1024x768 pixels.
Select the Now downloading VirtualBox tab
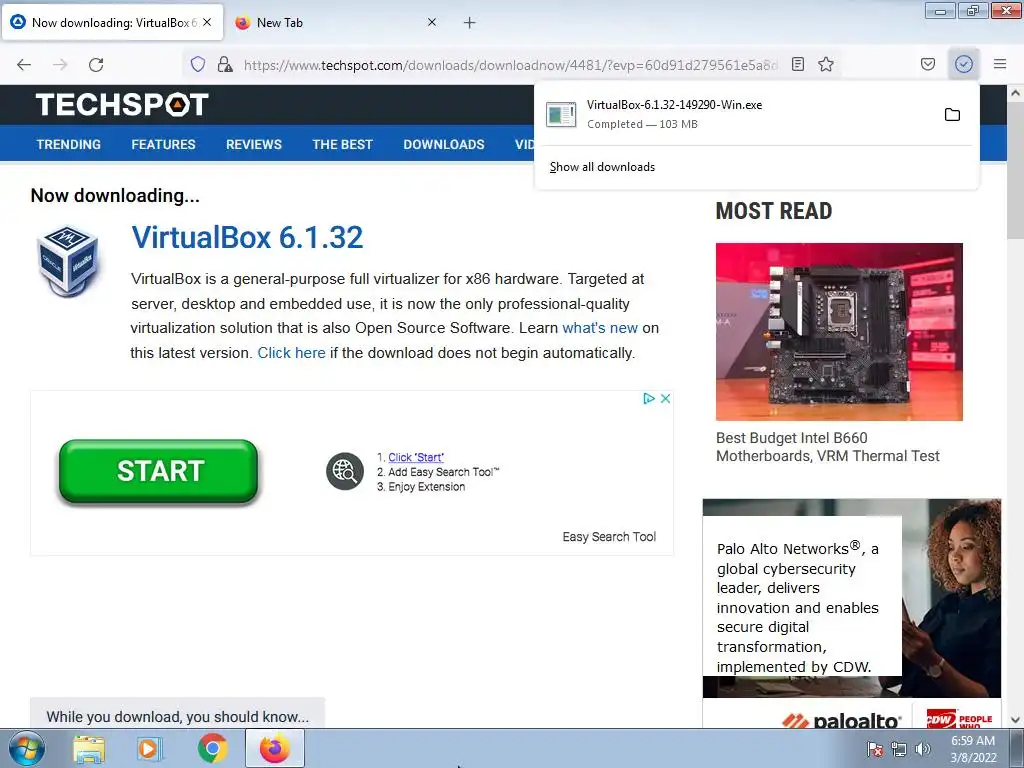113,23
